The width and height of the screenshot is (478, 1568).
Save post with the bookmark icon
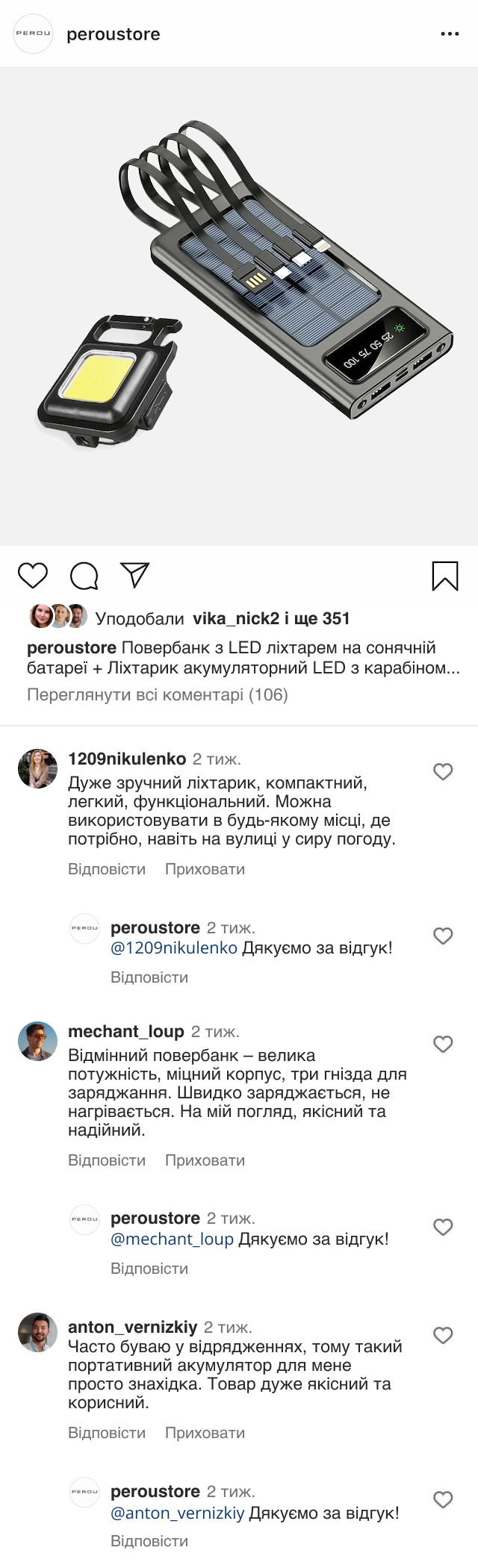point(445,576)
